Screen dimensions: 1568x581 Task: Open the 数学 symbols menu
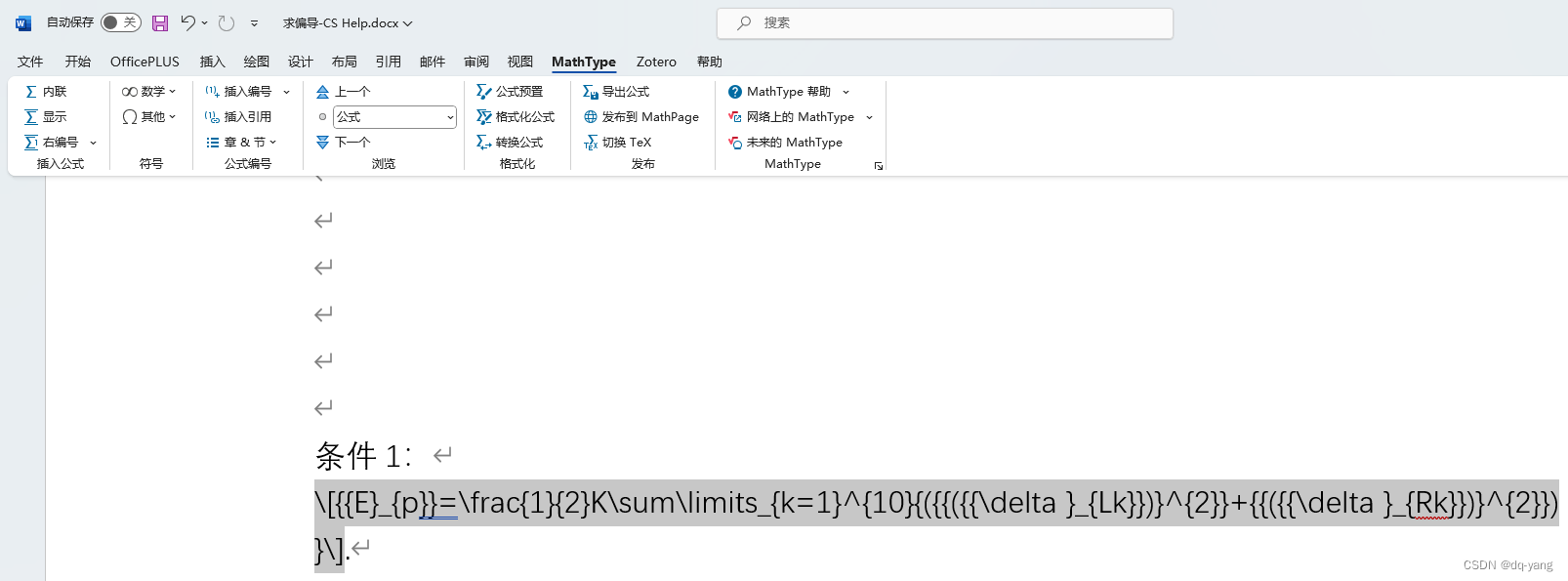(x=148, y=91)
